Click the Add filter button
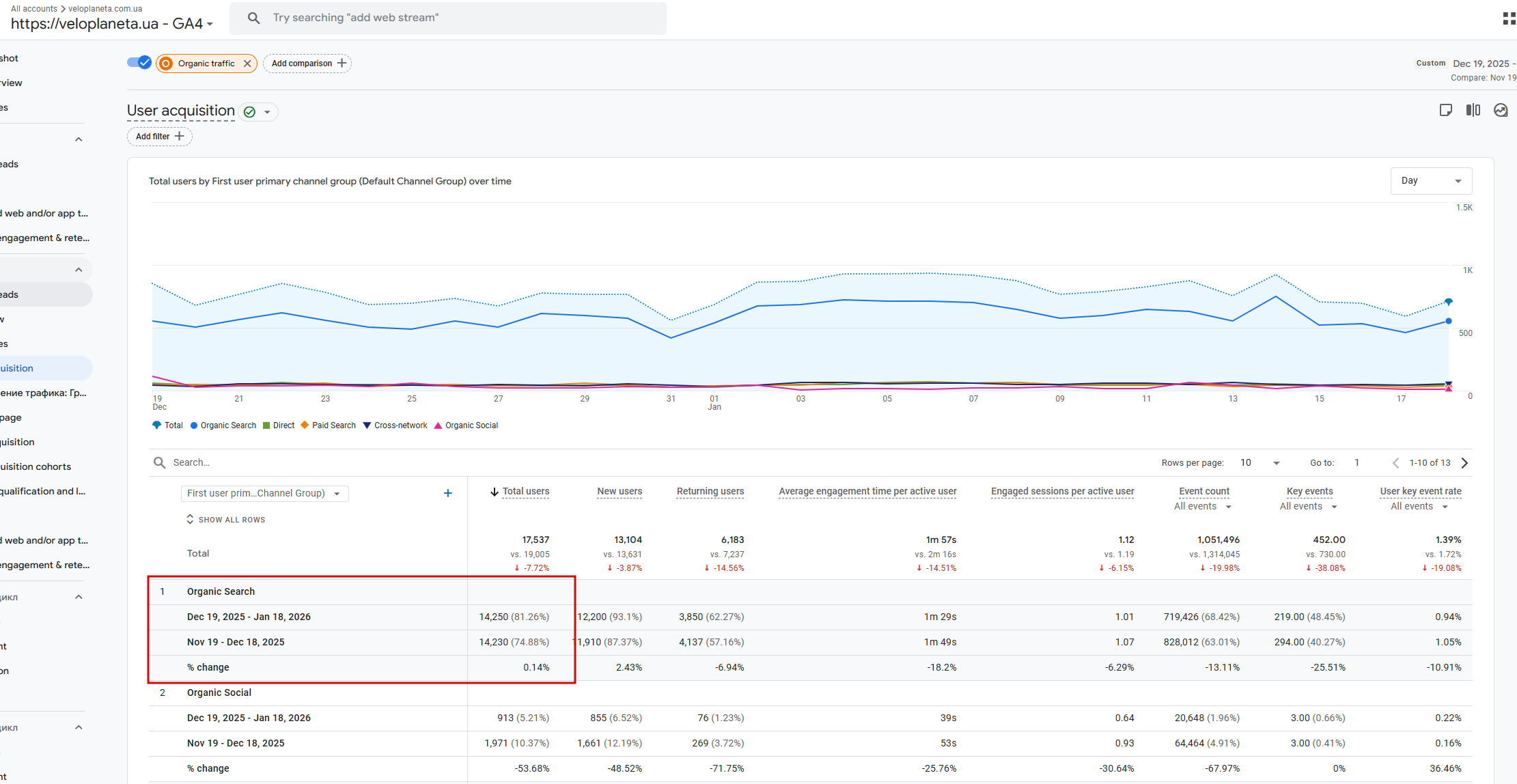 click(x=159, y=137)
